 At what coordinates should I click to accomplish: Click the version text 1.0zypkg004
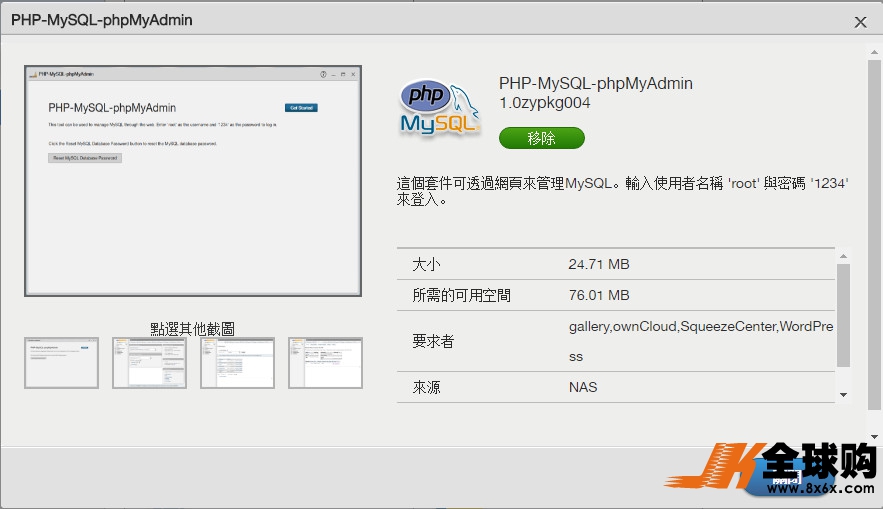[544, 103]
